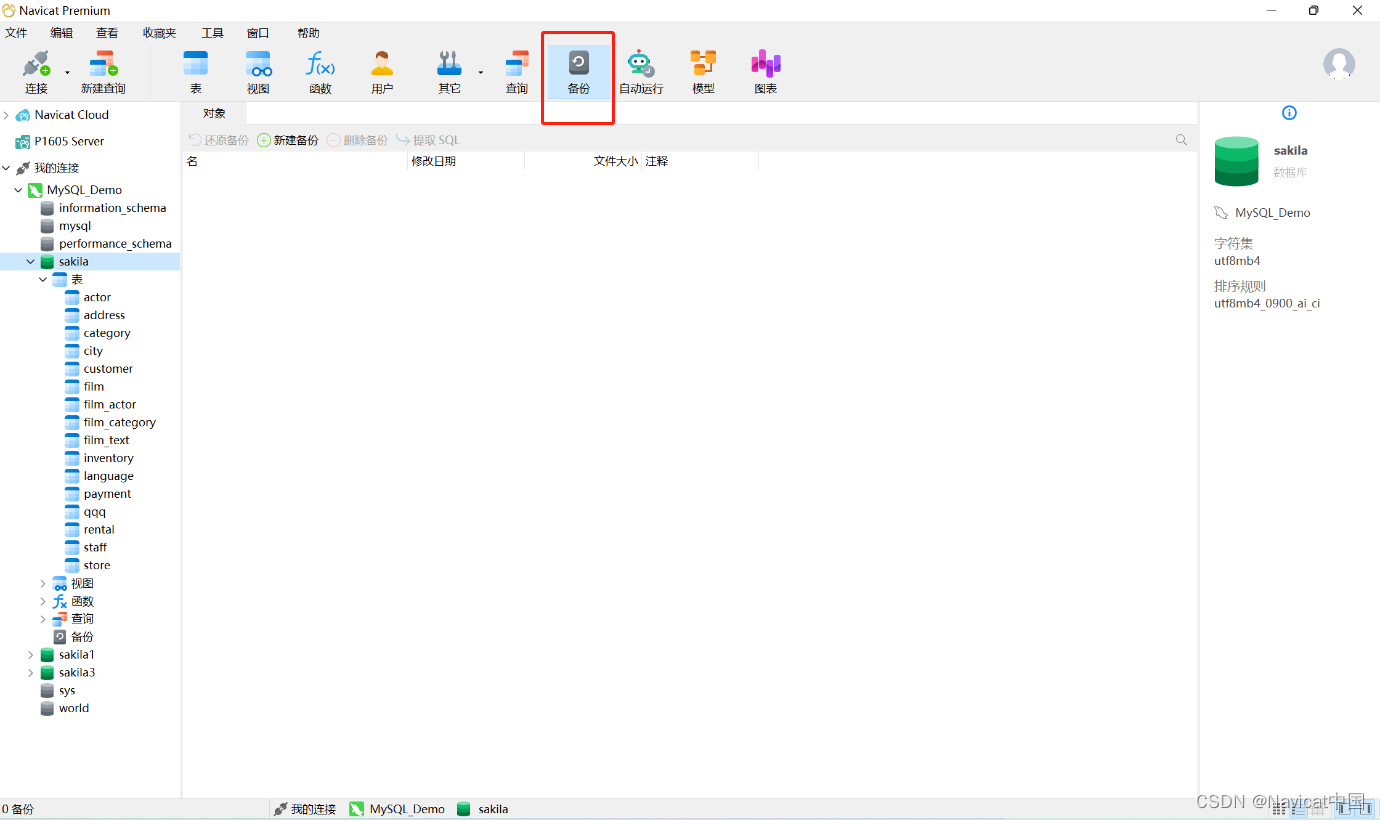Open the 工具 menu
1380x820 pixels.
point(213,33)
